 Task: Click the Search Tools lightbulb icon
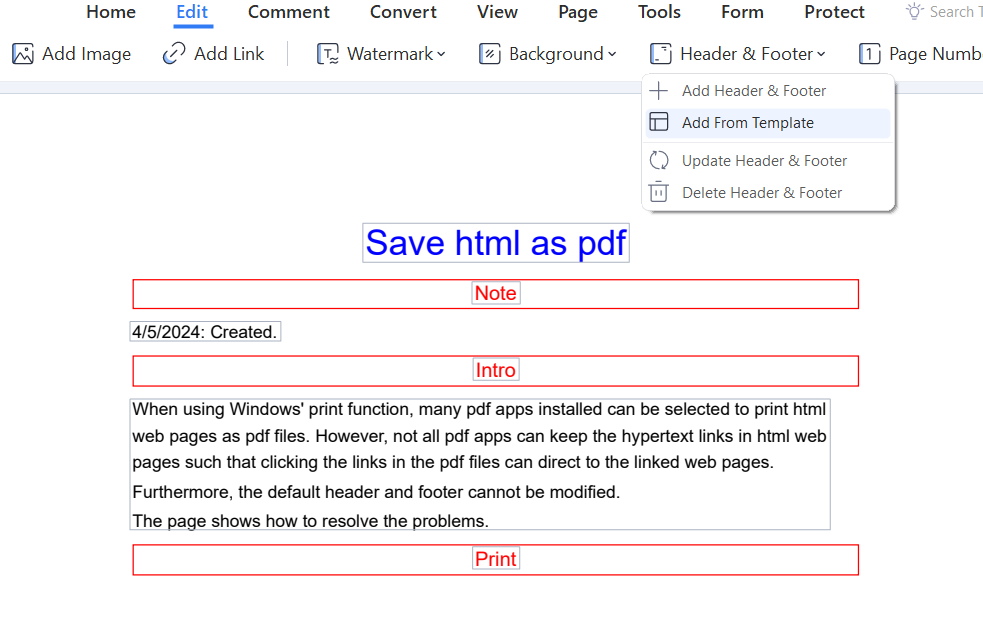pos(915,11)
